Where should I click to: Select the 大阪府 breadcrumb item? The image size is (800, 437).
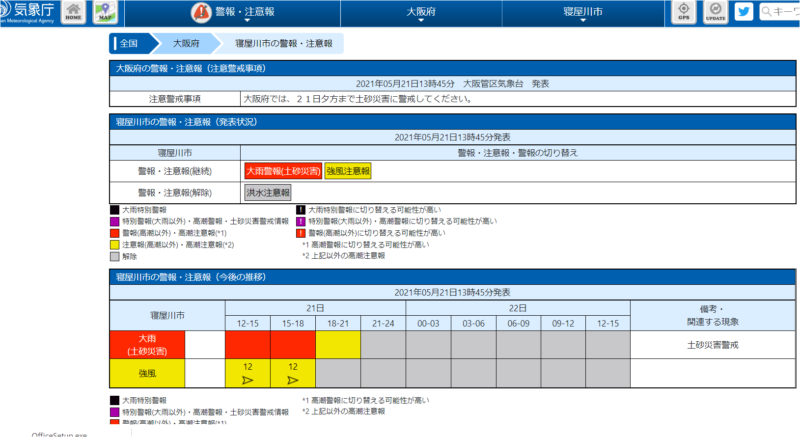(x=186, y=44)
